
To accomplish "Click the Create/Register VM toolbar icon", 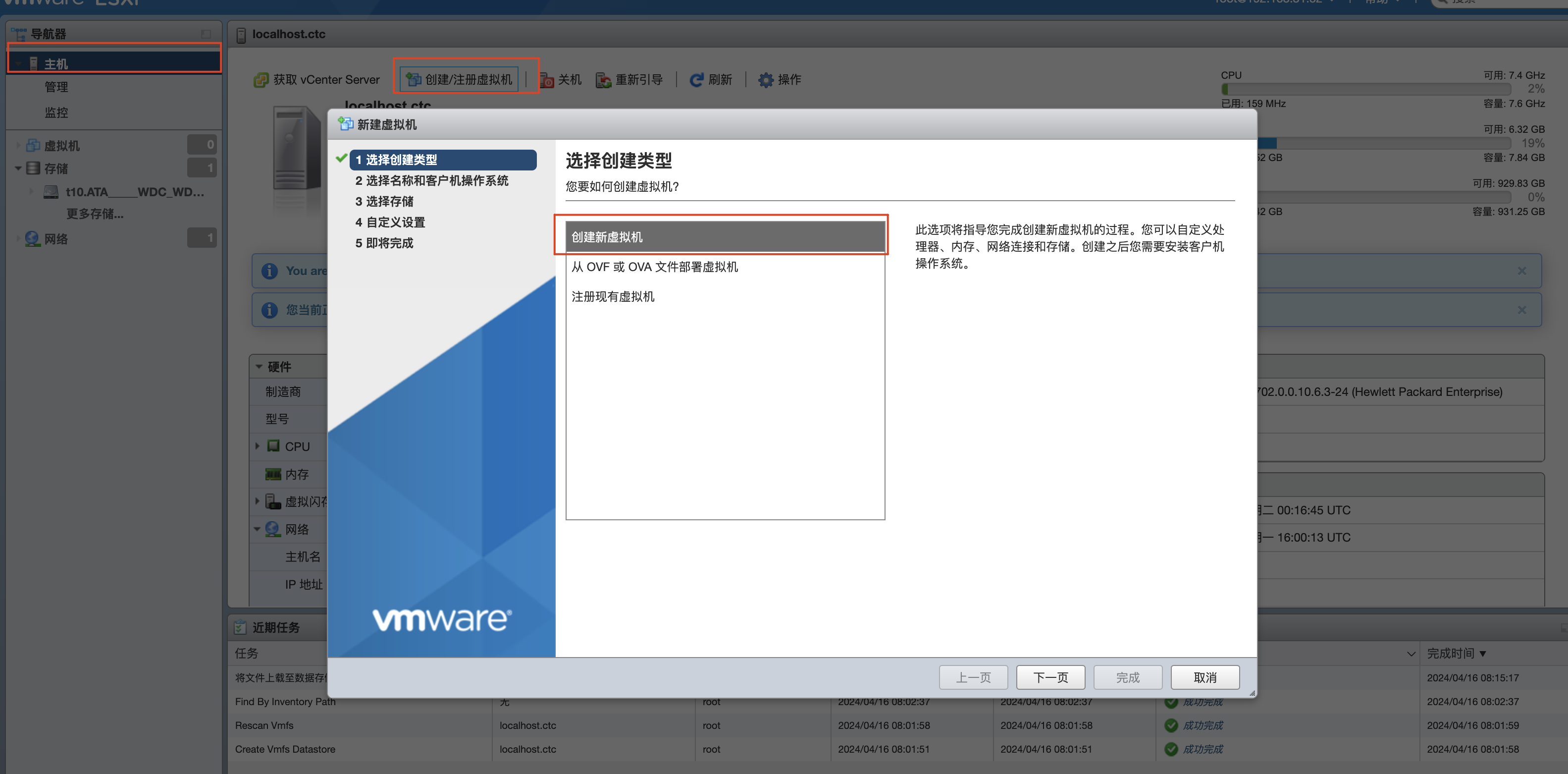I will point(414,80).
